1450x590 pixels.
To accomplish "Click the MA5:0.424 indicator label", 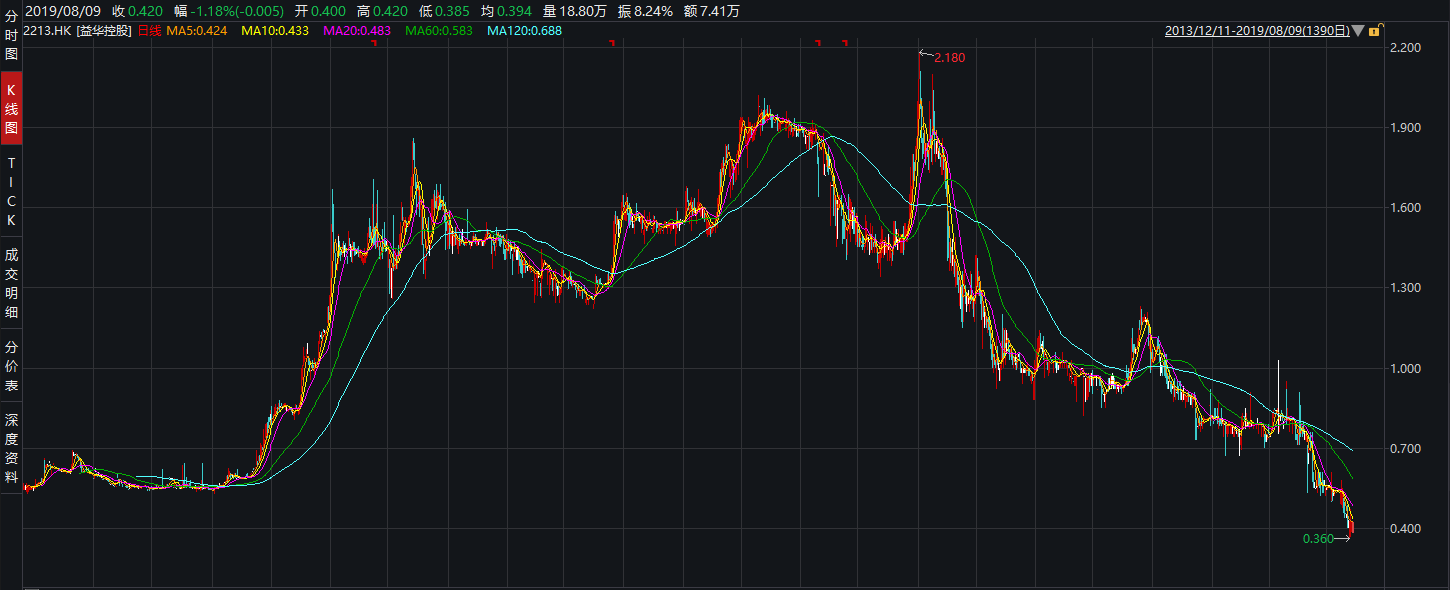I will click(197, 31).
